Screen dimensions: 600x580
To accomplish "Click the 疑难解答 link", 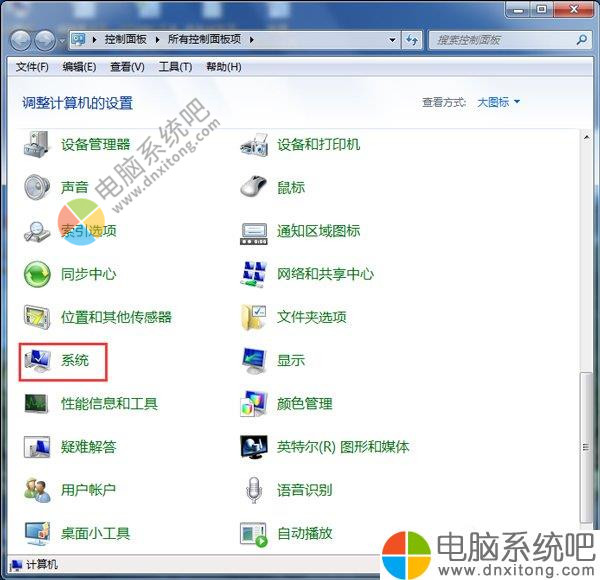I will coord(88,447).
